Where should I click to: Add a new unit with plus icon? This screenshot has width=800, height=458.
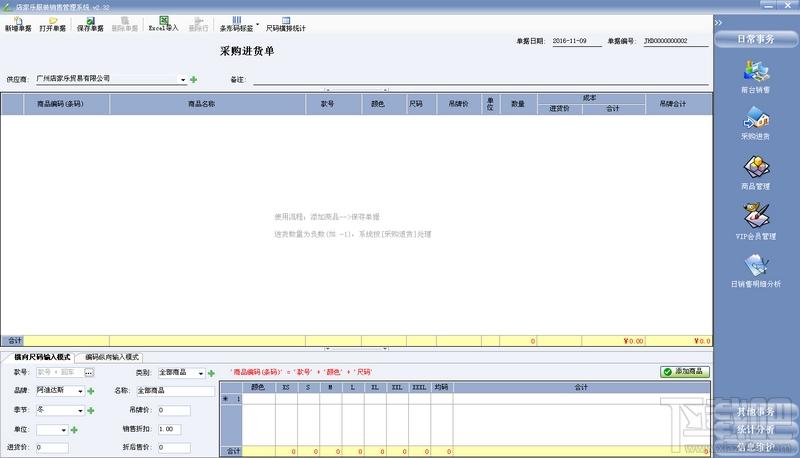(74, 430)
